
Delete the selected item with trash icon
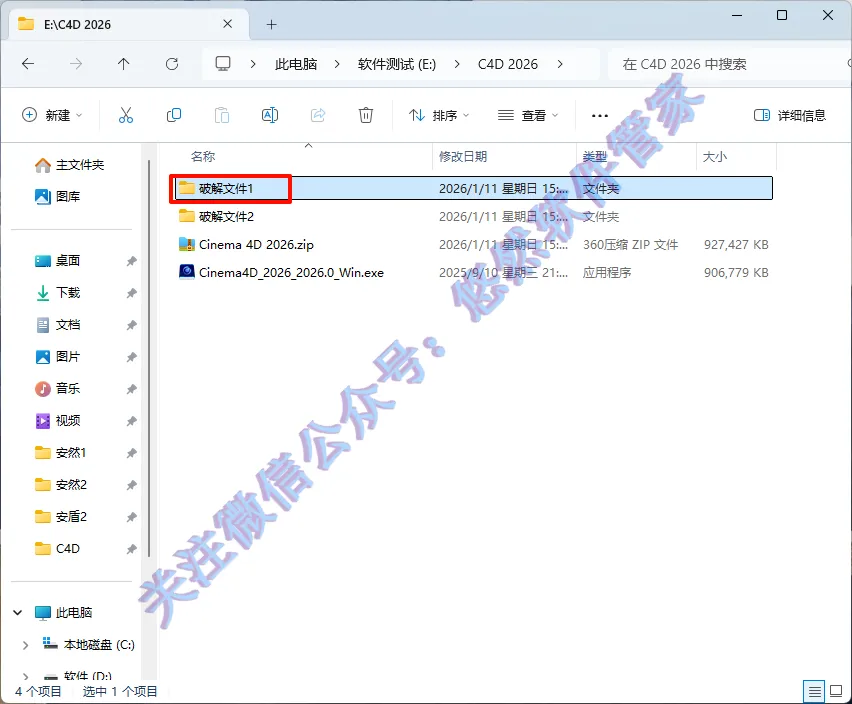pyautogui.click(x=366, y=115)
